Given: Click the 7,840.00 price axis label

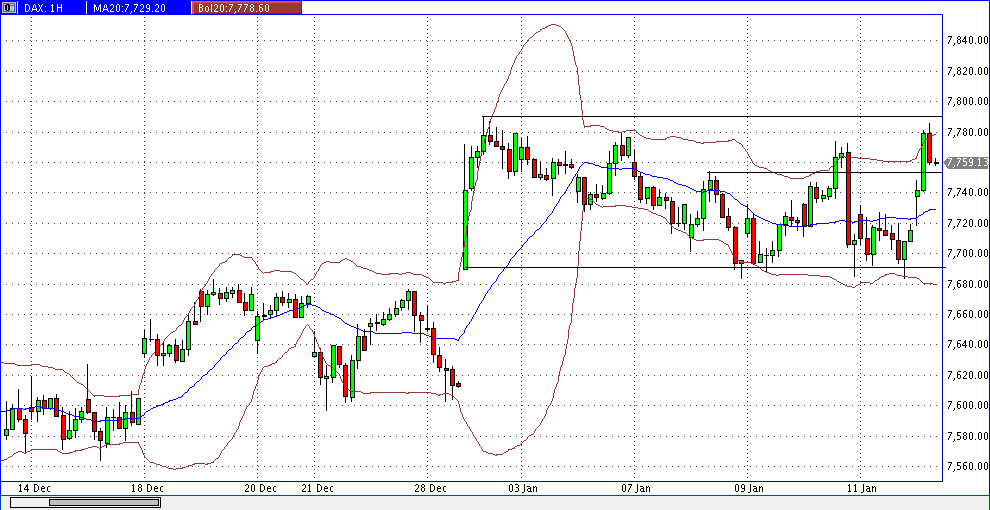Looking at the screenshot, I should point(966,40).
